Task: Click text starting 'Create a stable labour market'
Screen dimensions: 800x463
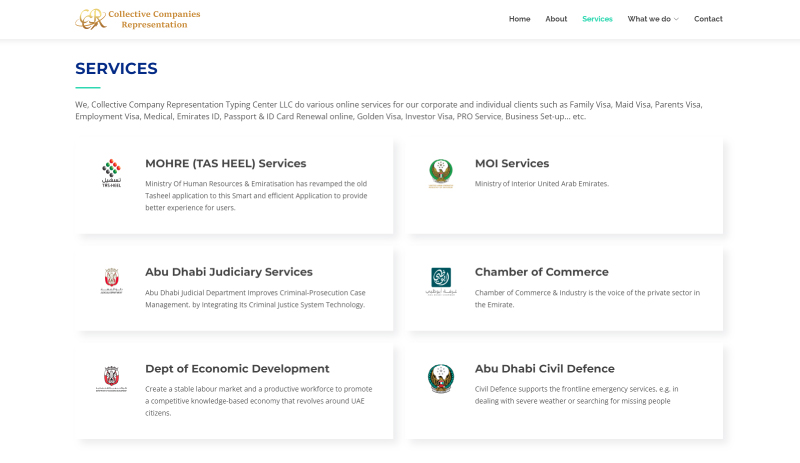Action: tap(259, 401)
